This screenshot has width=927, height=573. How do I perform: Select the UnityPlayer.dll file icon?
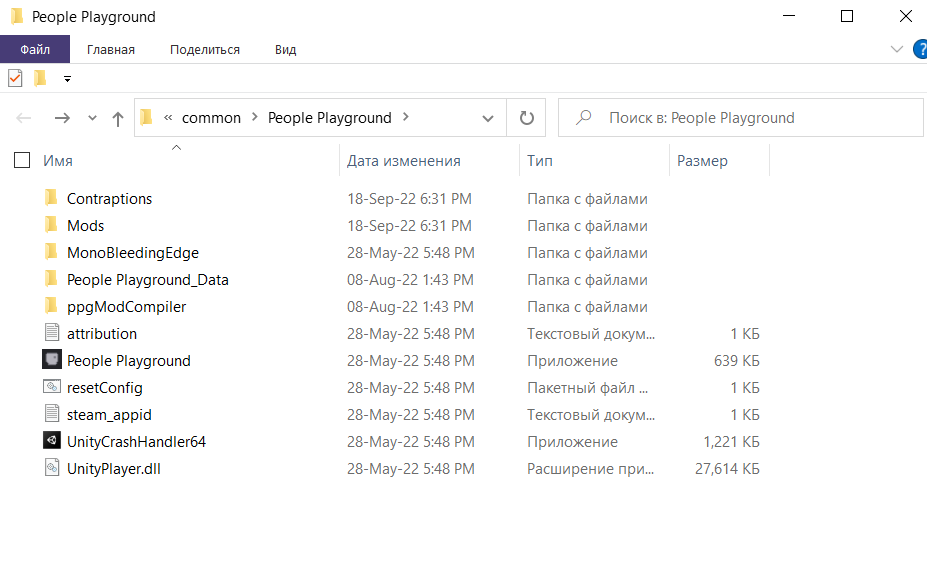[x=52, y=468]
